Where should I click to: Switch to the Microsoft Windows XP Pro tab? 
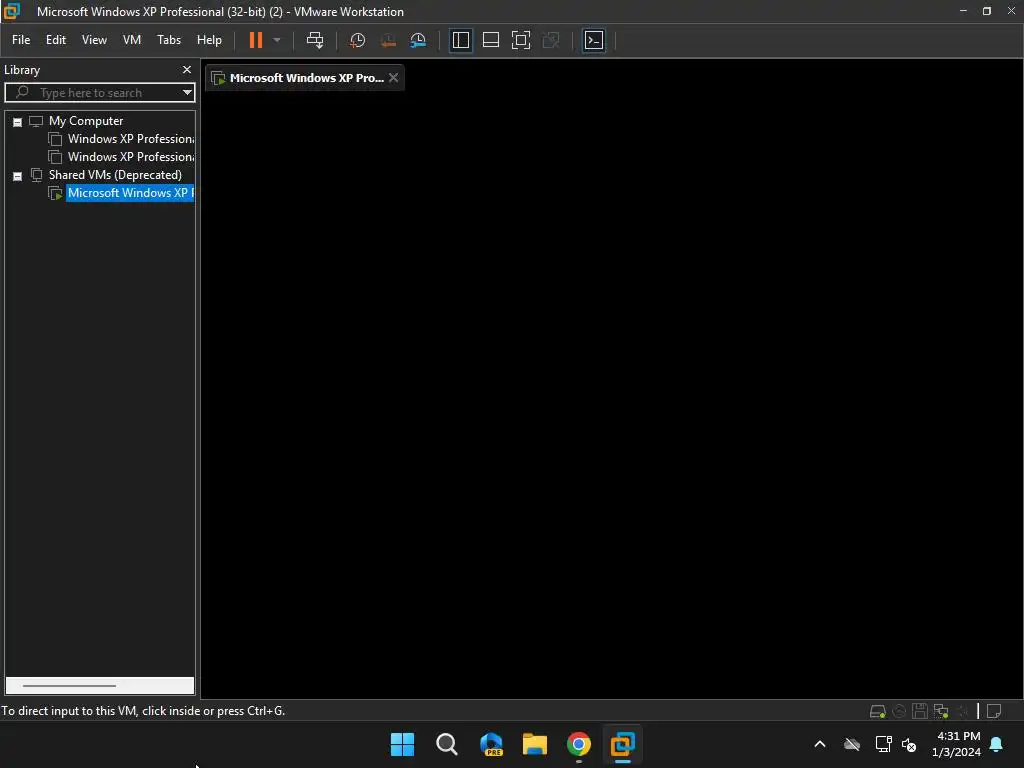(306, 78)
